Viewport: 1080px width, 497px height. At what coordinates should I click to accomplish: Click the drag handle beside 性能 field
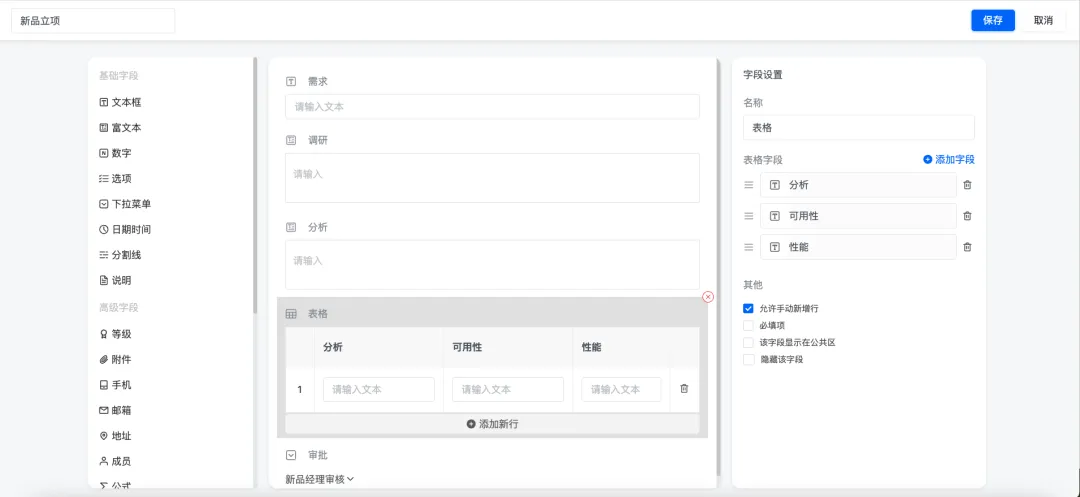[749, 247]
